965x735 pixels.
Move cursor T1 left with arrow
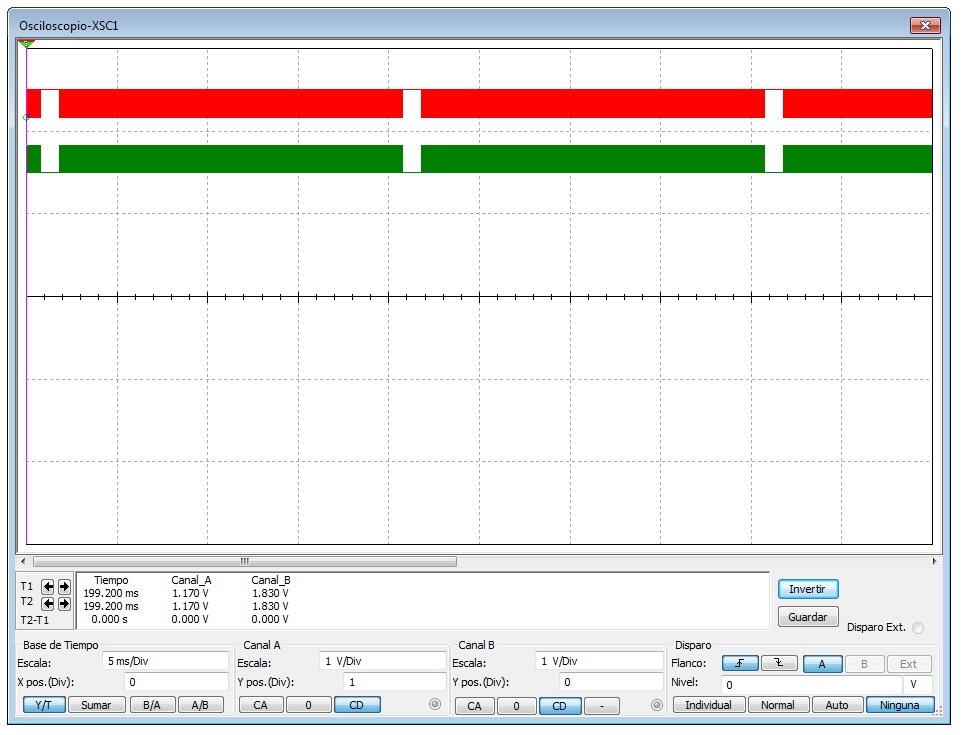click(x=48, y=587)
